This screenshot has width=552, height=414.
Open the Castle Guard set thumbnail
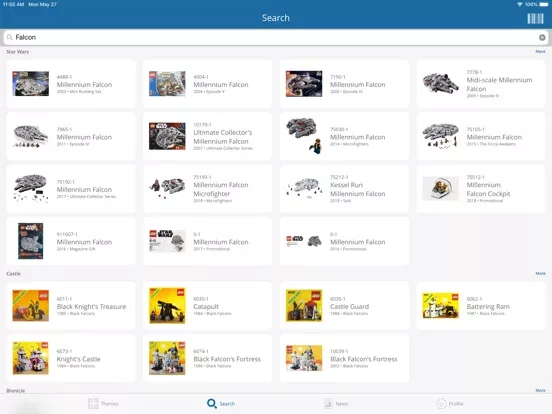(304, 306)
